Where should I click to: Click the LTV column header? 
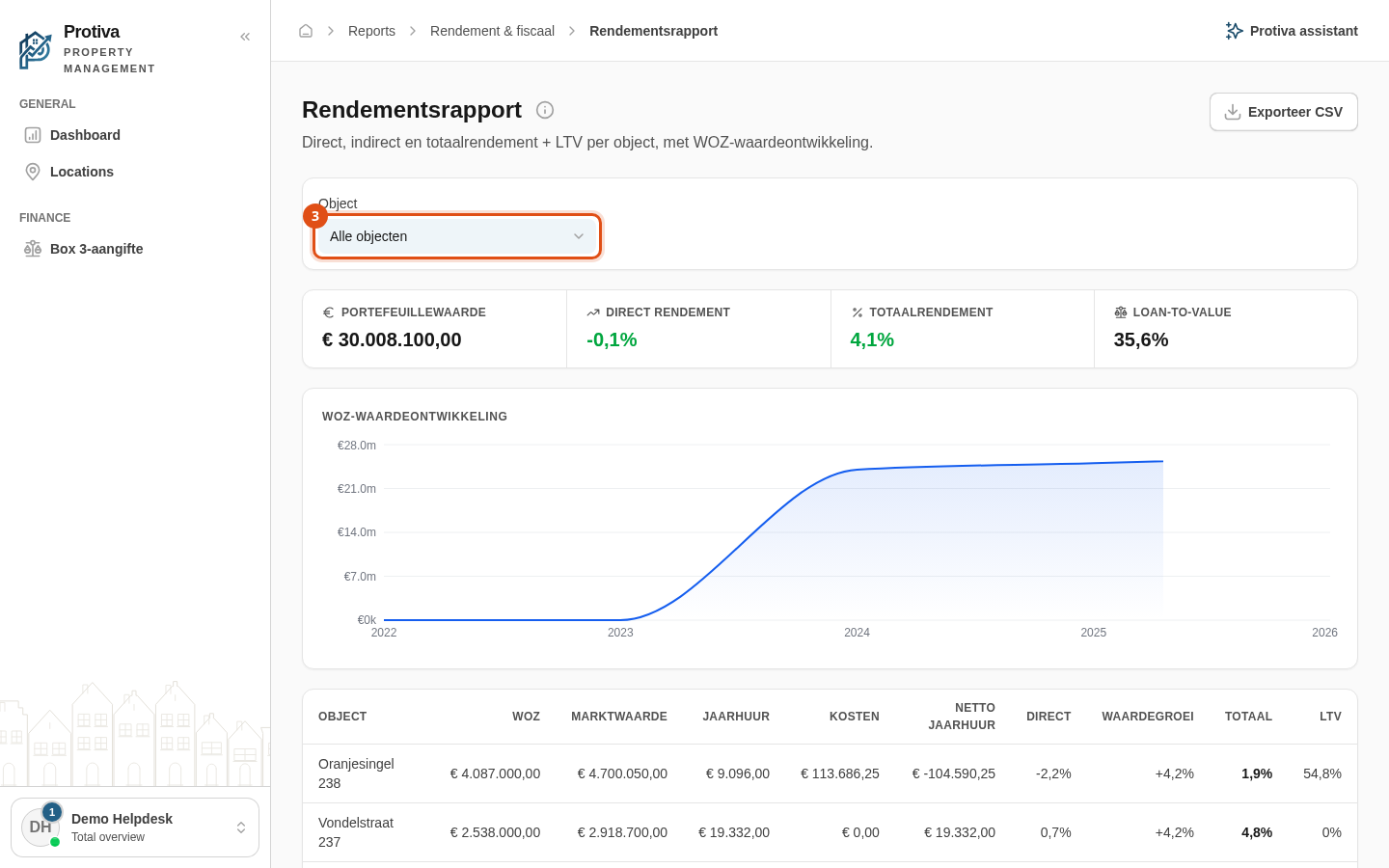coord(1330,717)
